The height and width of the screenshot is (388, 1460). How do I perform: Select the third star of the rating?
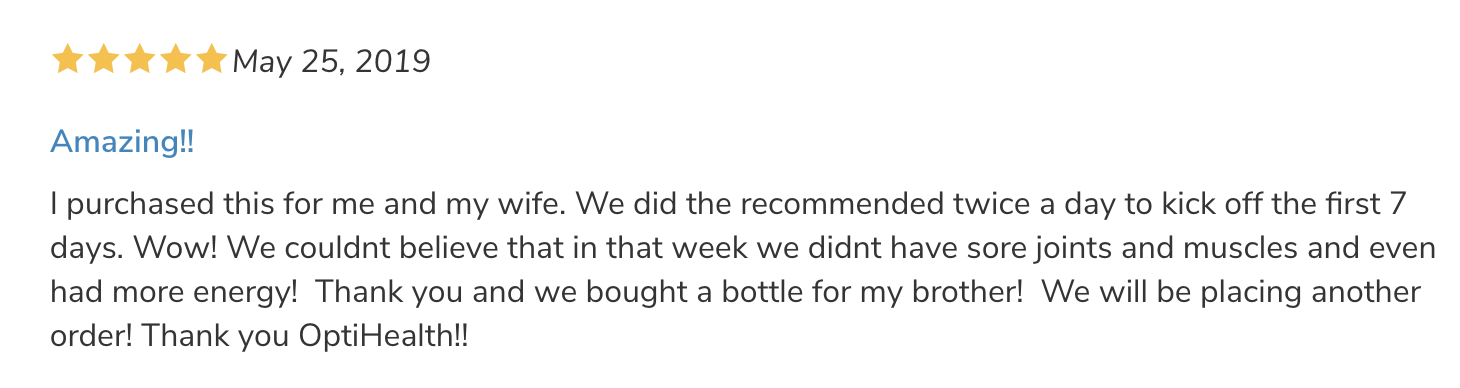pos(140,61)
